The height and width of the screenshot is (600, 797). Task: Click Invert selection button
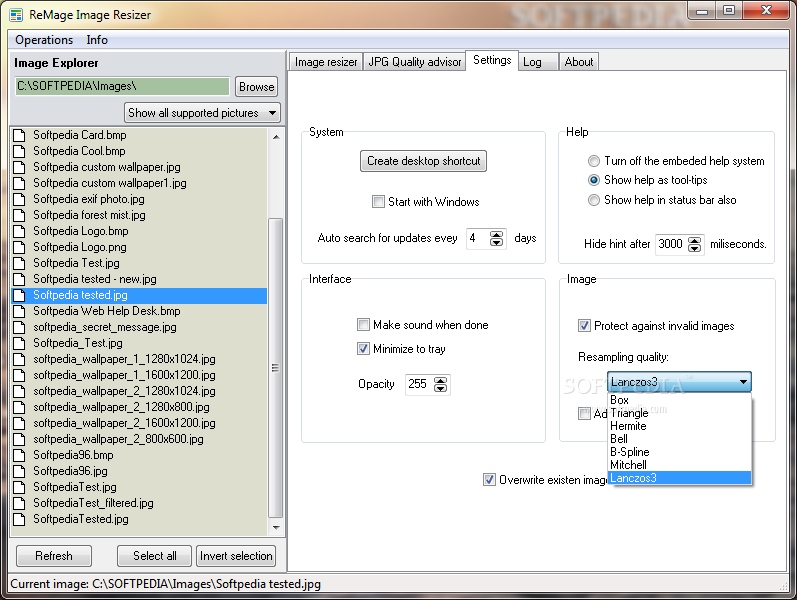point(236,556)
